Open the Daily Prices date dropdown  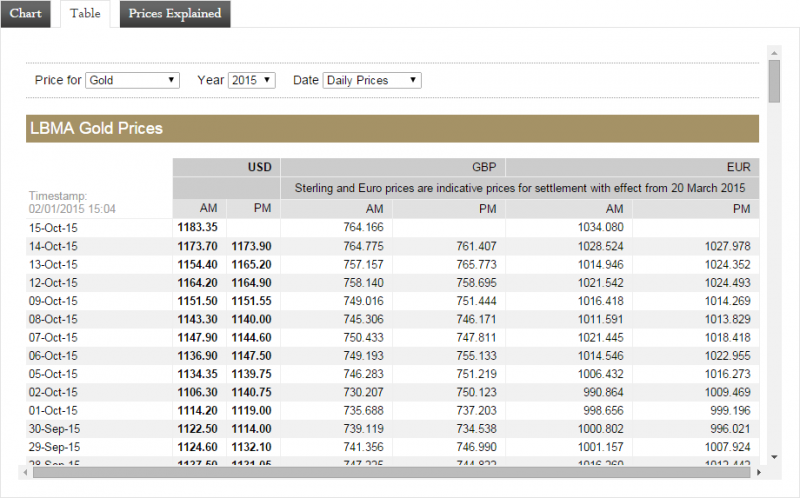coord(372,80)
